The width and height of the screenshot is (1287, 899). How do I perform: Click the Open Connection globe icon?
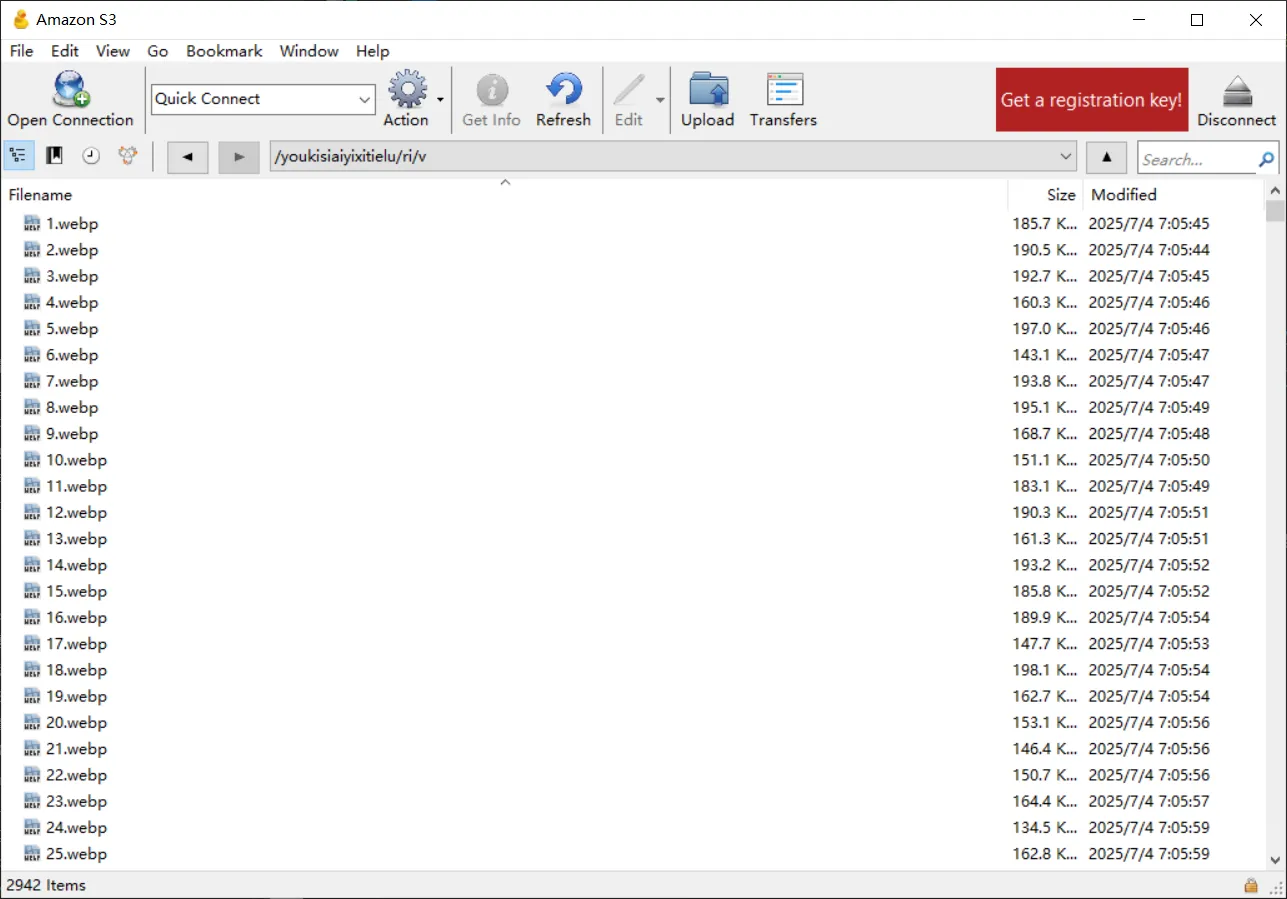click(x=70, y=90)
